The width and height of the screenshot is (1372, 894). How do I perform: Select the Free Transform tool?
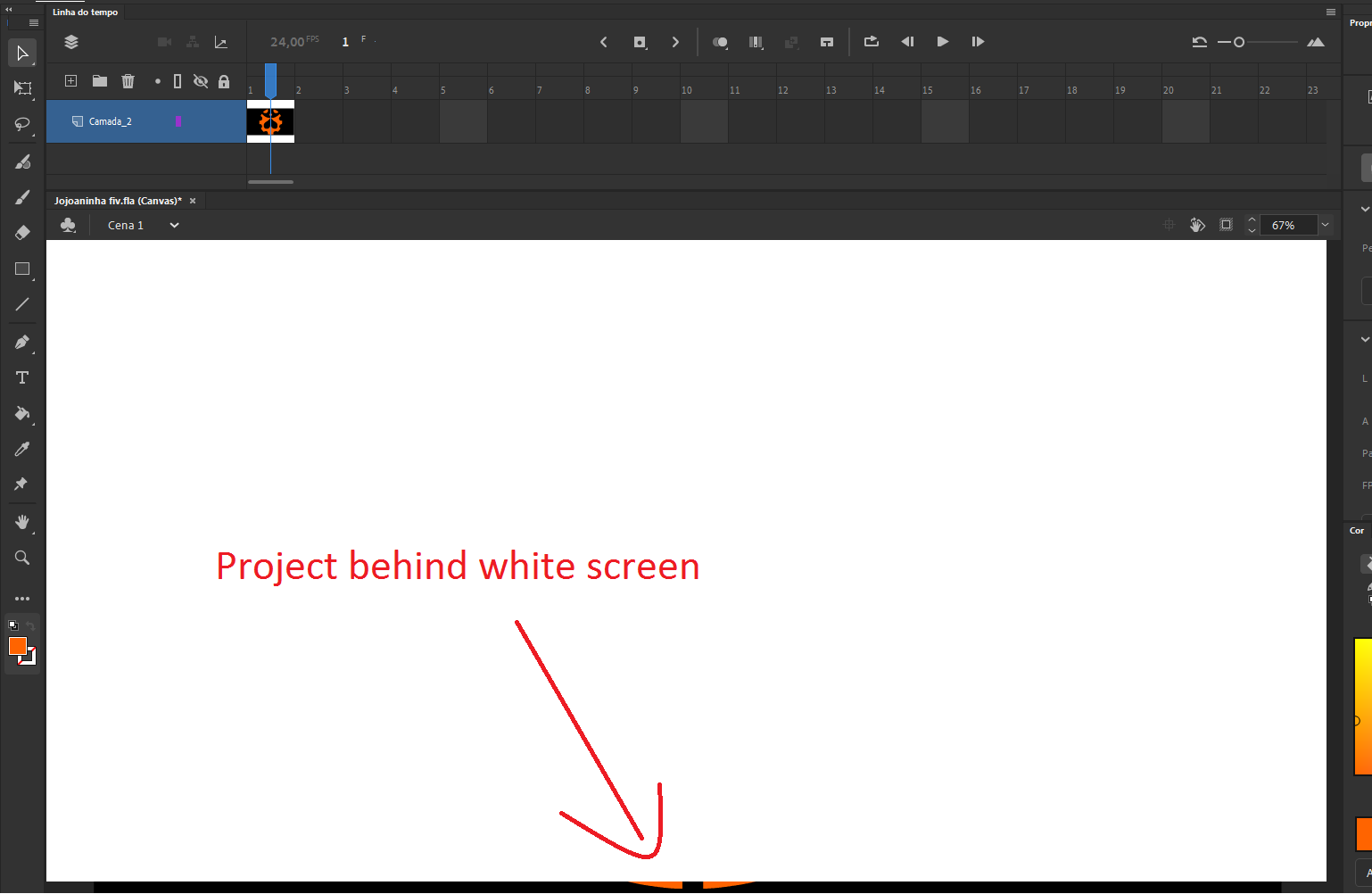click(x=22, y=88)
